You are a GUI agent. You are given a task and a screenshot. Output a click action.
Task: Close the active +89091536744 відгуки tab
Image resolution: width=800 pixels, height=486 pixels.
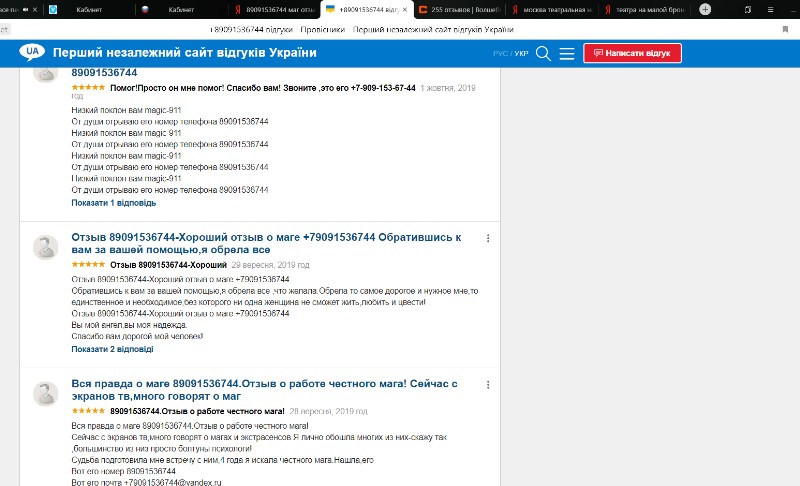click(405, 10)
